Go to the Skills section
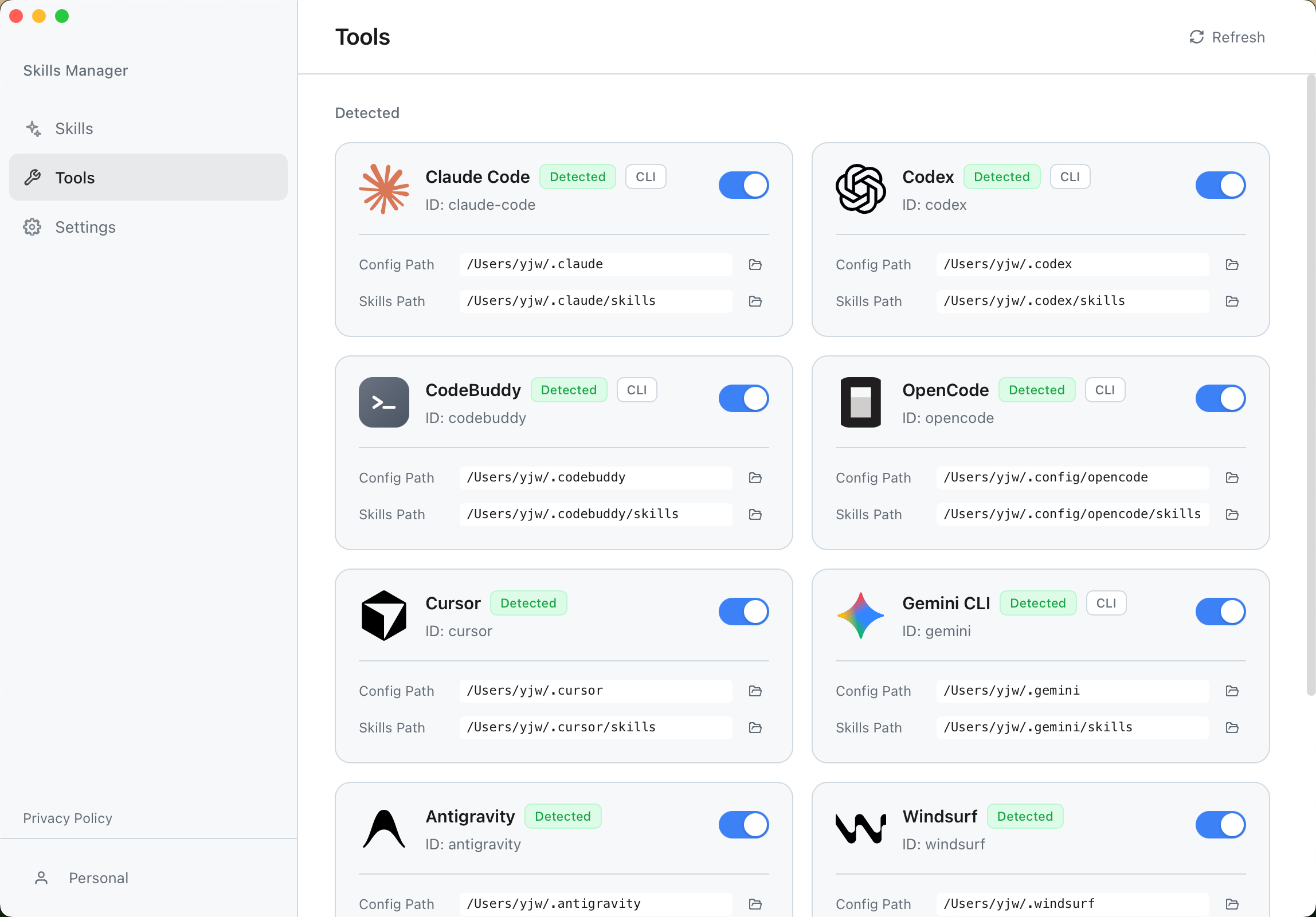This screenshot has height=917, width=1316. [x=73, y=128]
